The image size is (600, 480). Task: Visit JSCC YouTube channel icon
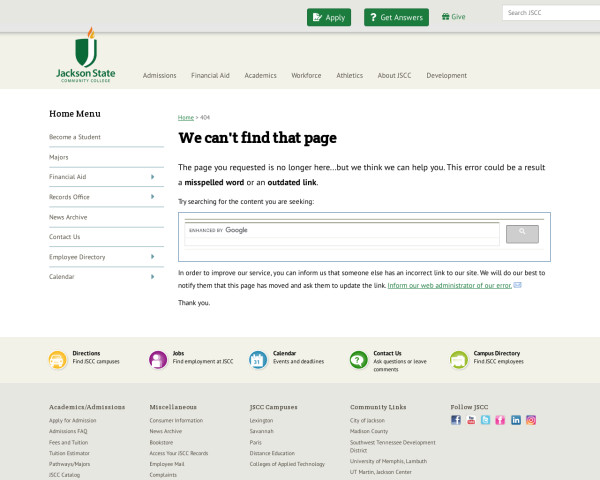(x=471, y=420)
